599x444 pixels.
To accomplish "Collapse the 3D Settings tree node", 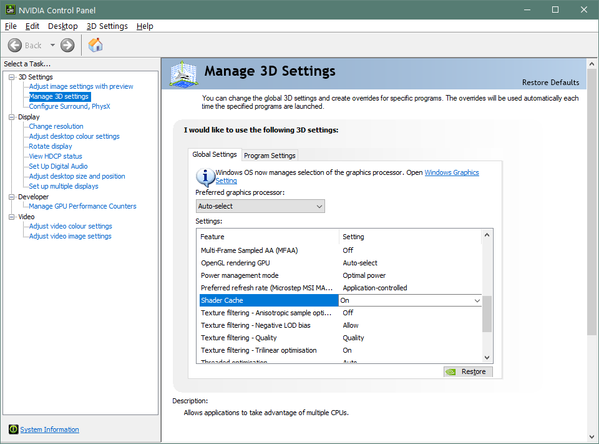I will 12,77.
